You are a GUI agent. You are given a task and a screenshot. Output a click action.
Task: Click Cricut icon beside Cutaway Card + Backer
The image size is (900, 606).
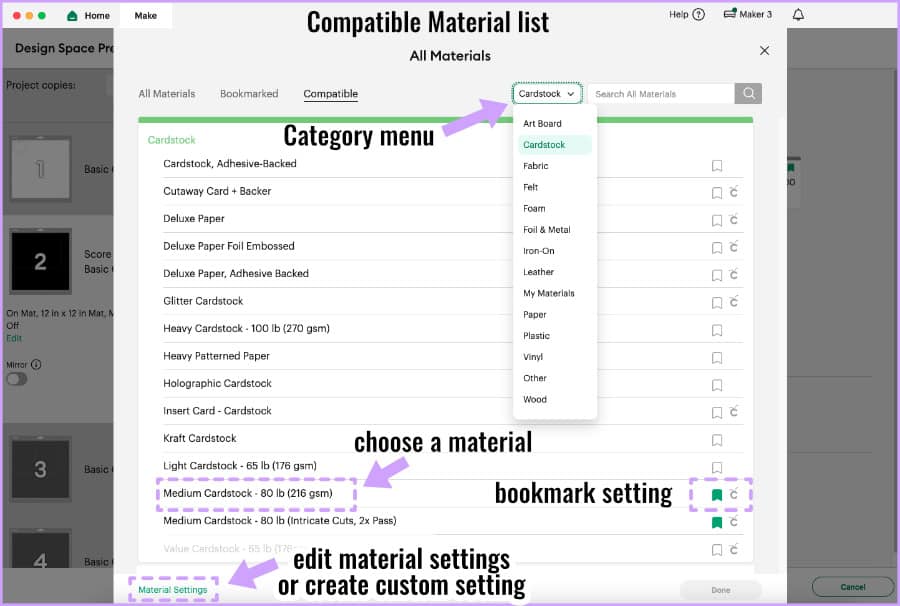(734, 192)
